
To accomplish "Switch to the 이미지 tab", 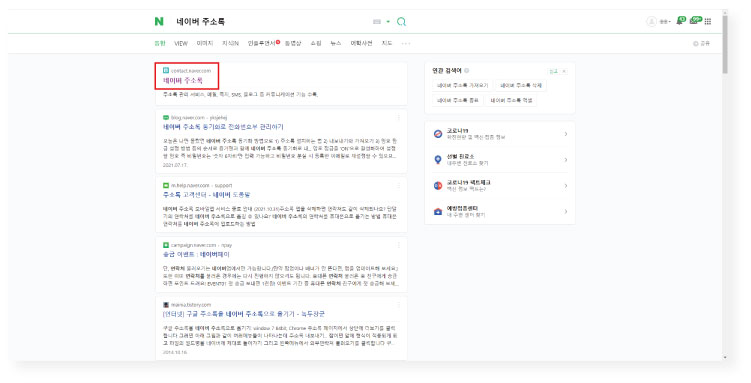I will coord(205,43).
